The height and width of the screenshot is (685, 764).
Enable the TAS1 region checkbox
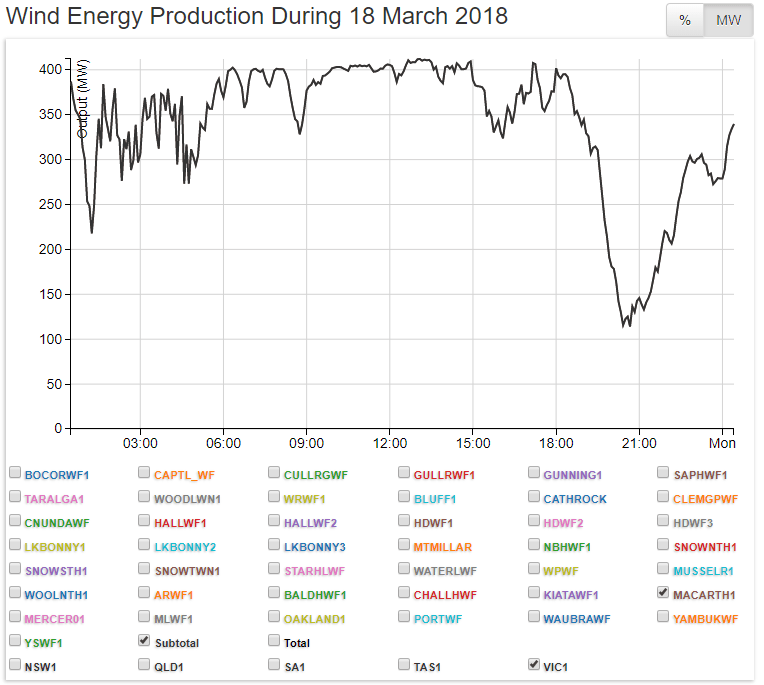point(405,664)
